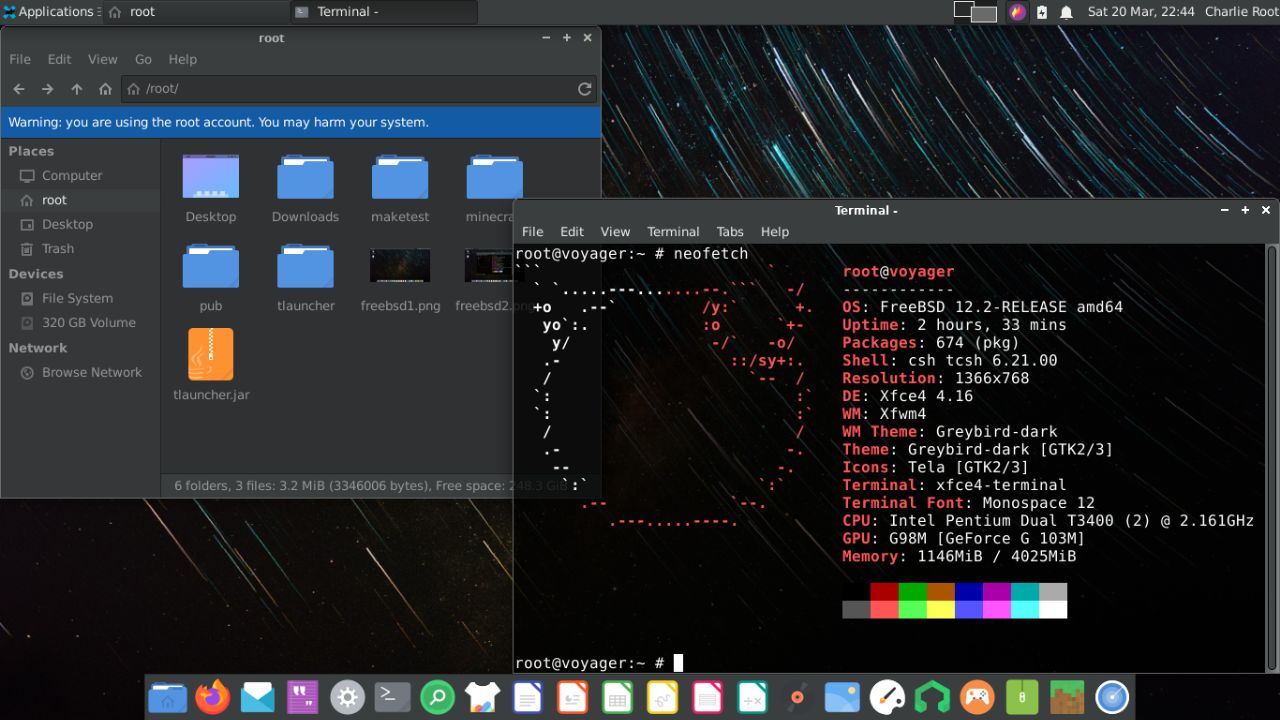
Task: Click the terminal window vertical scrollbar
Action: click(1272, 458)
